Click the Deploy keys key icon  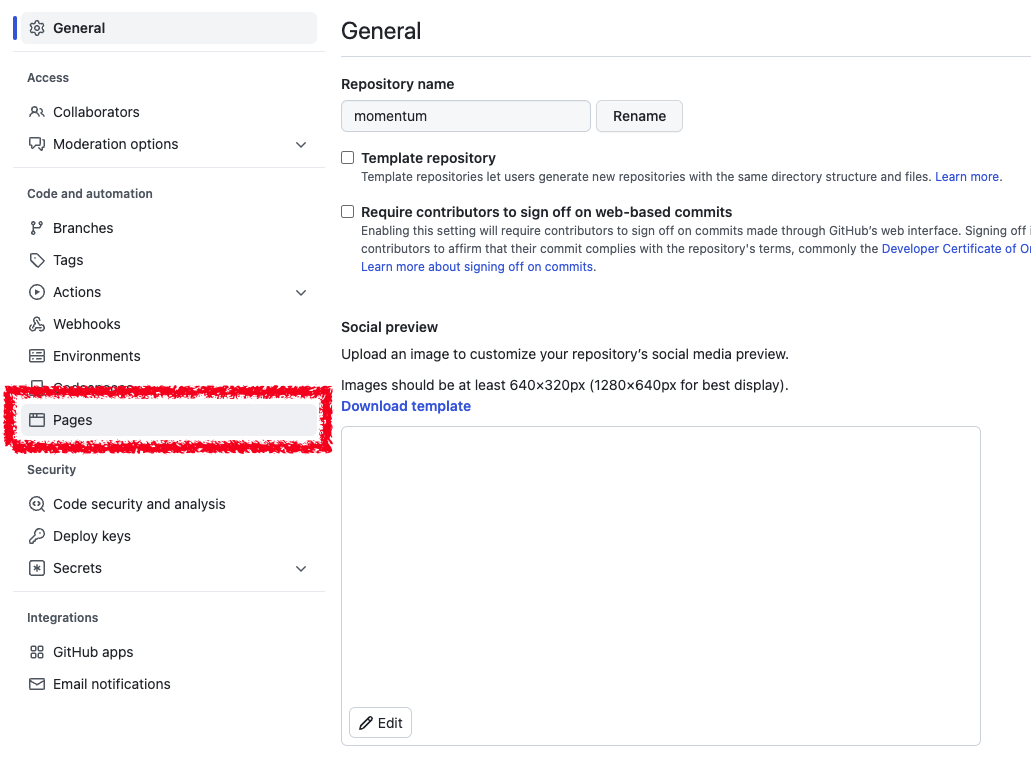37,536
